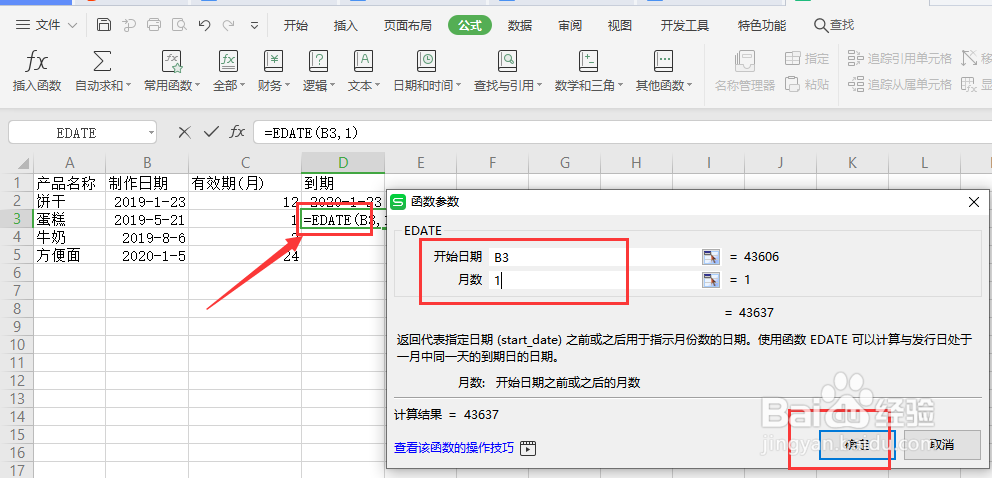The height and width of the screenshot is (478, 992).
Task: Click the formula bar with =EDATE(B3,1)
Action: tap(622, 133)
